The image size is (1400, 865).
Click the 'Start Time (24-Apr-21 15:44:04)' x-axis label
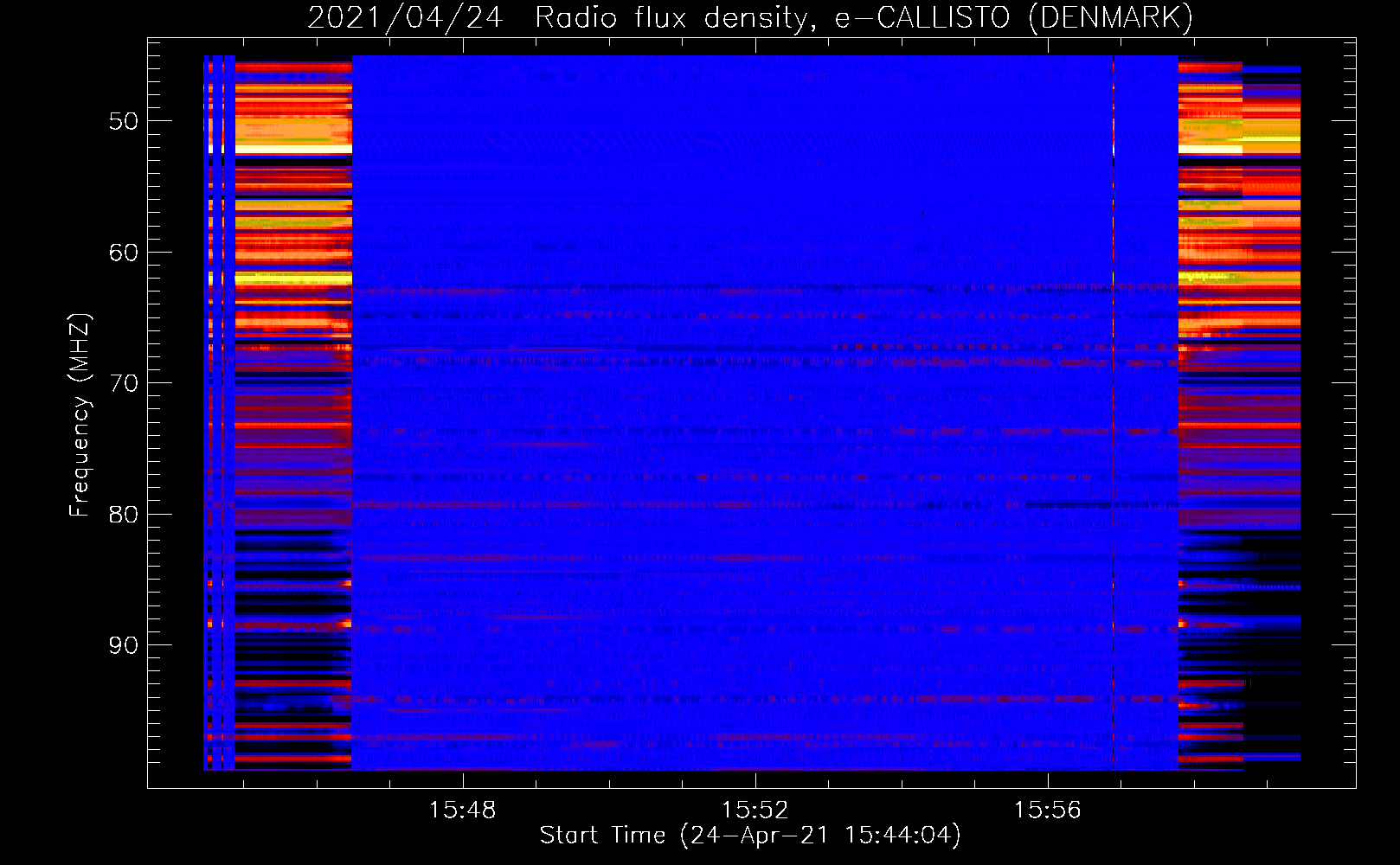click(750, 836)
